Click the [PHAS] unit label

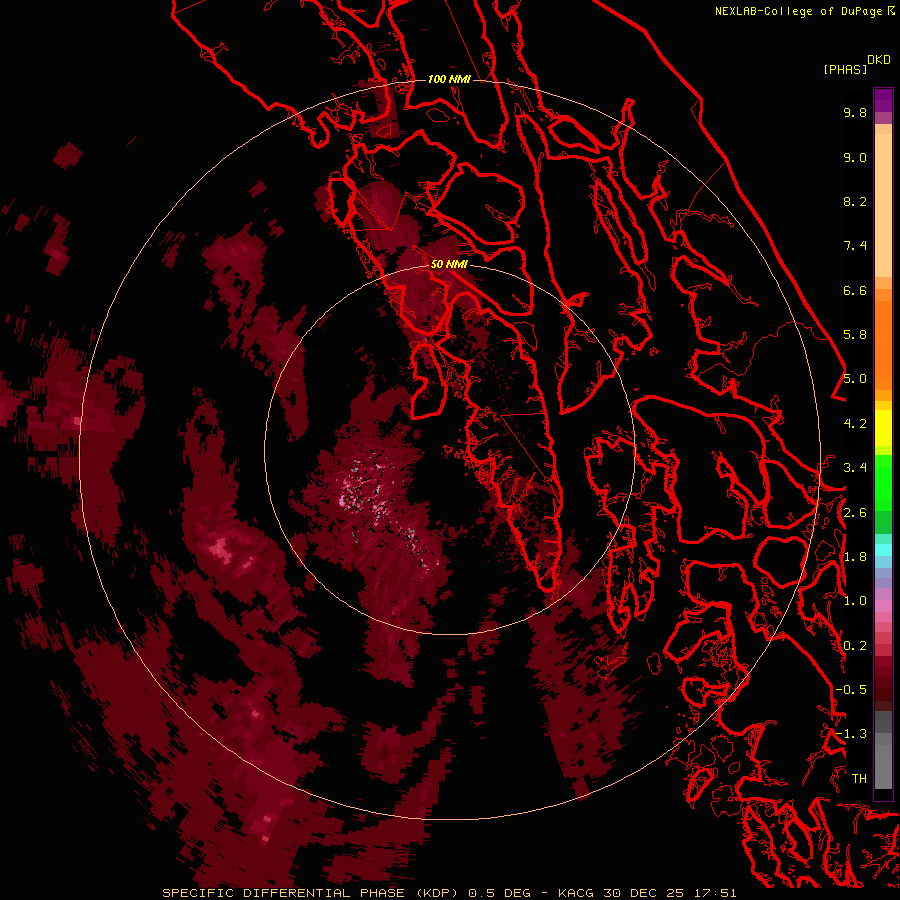[x=845, y=69]
